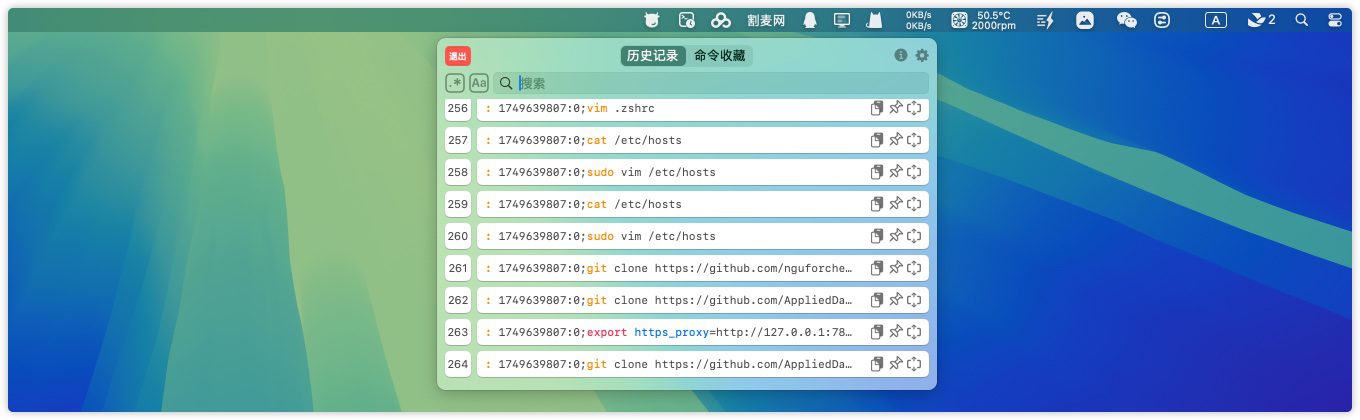The image size is (1360, 420).
Task: Expand the row 258 entry
Action: pos(914,172)
